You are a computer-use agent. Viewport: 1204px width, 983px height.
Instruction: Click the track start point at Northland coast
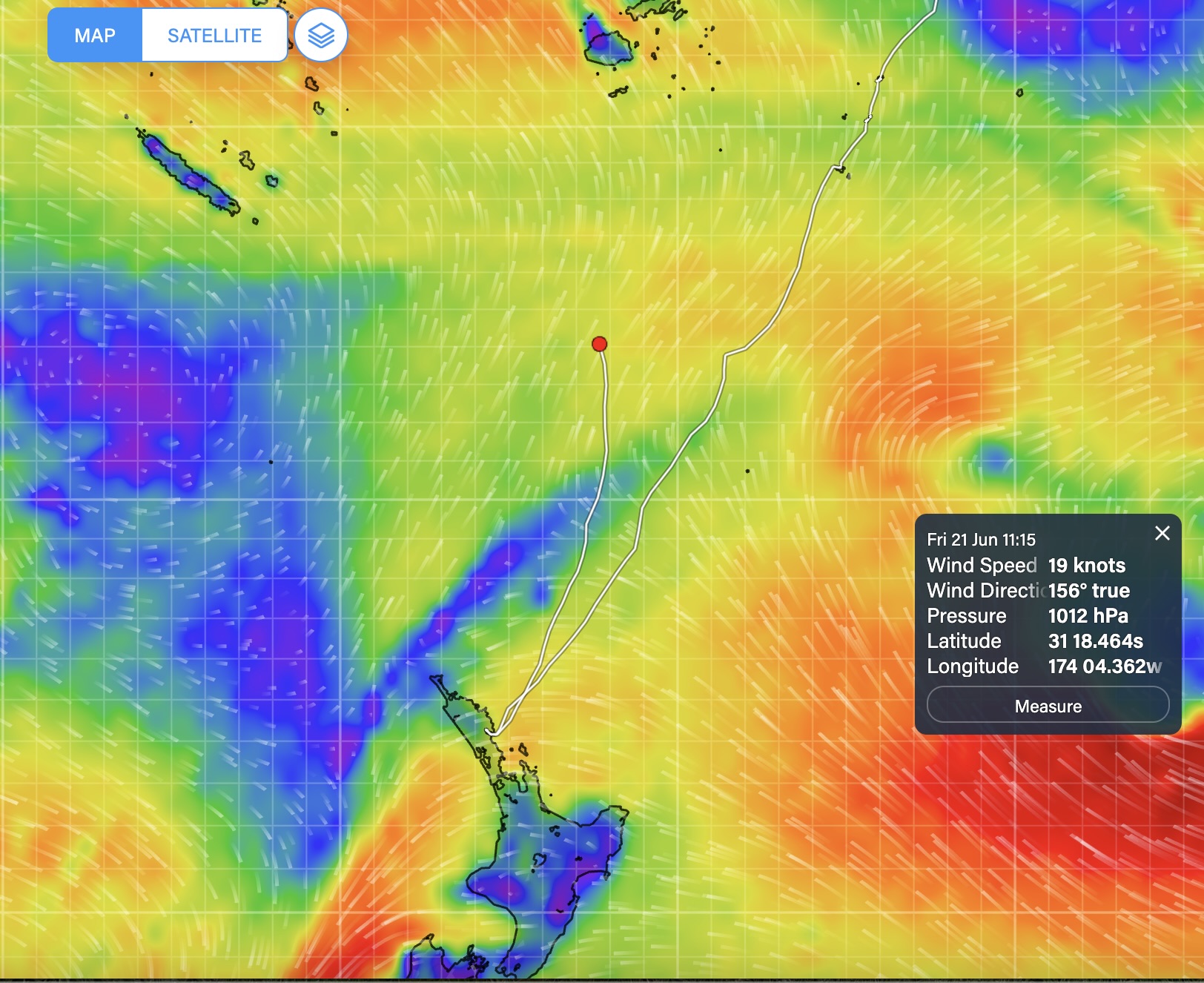(493, 732)
